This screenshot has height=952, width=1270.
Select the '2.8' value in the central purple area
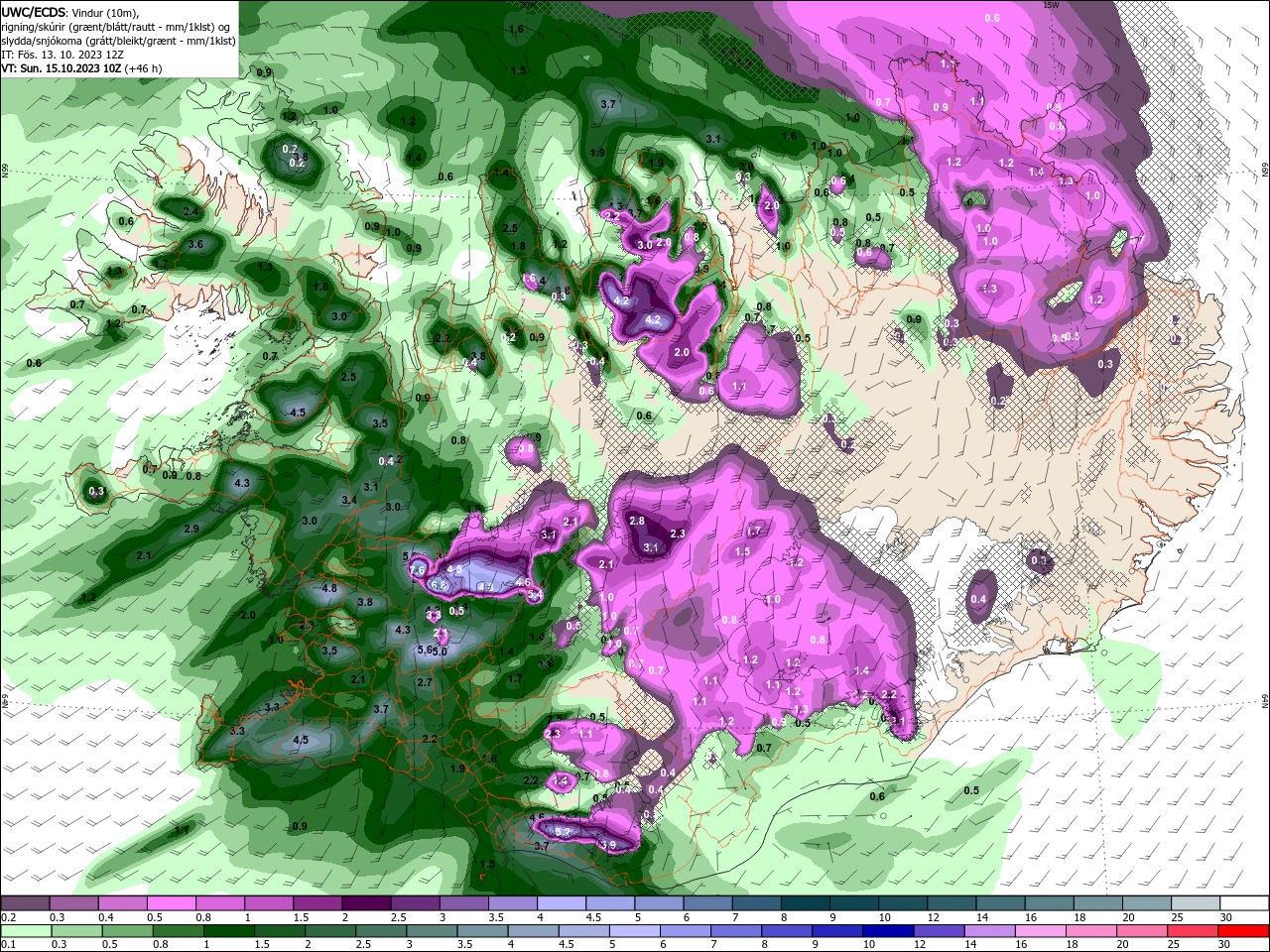point(637,521)
